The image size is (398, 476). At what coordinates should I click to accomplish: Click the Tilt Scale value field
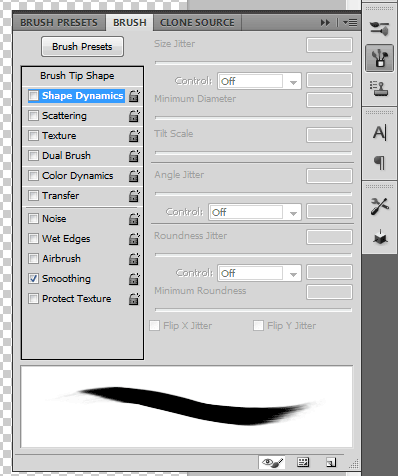click(x=329, y=135)
